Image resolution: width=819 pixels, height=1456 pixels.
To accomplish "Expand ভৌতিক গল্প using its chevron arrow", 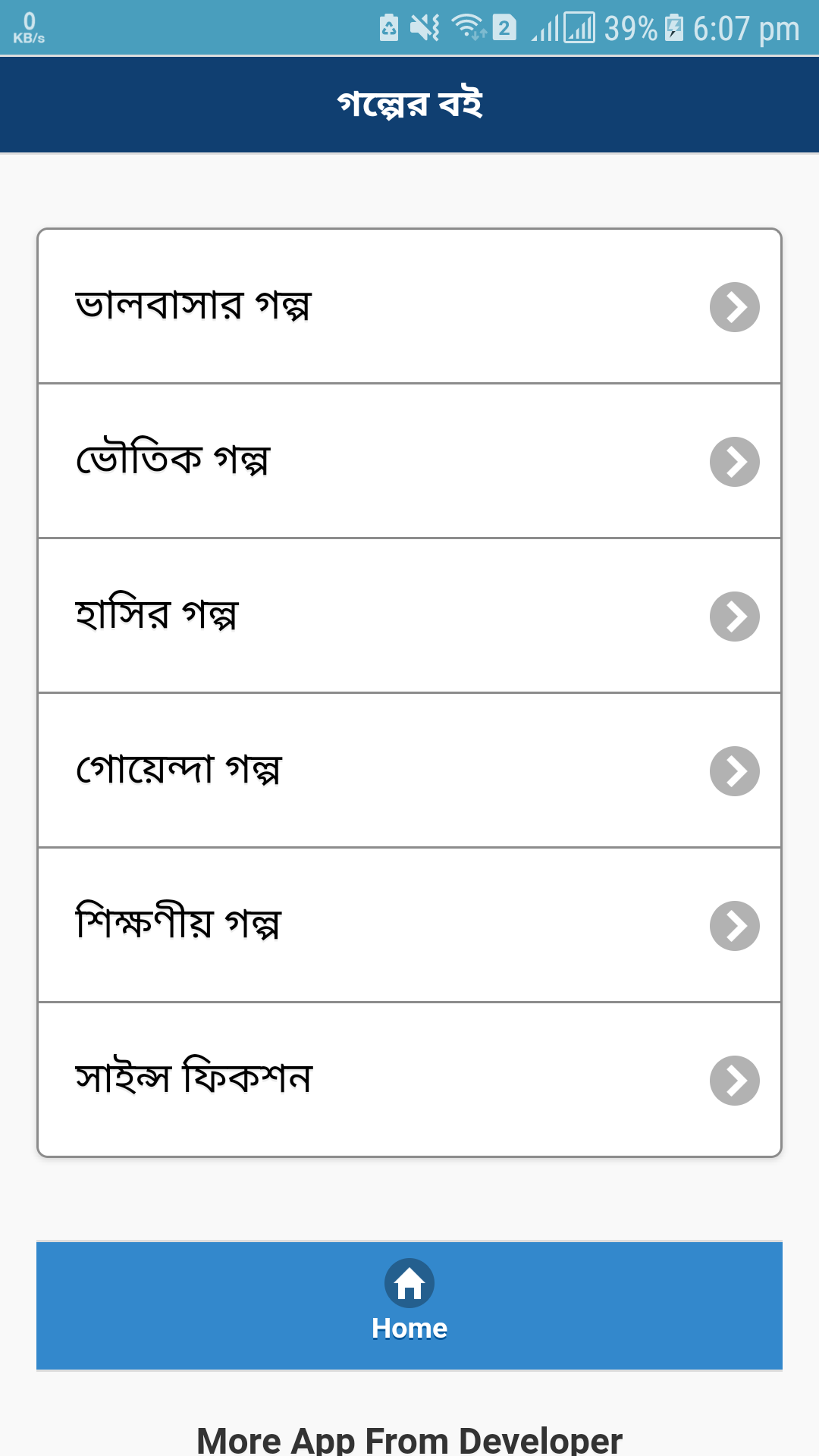I will (734, 462).
